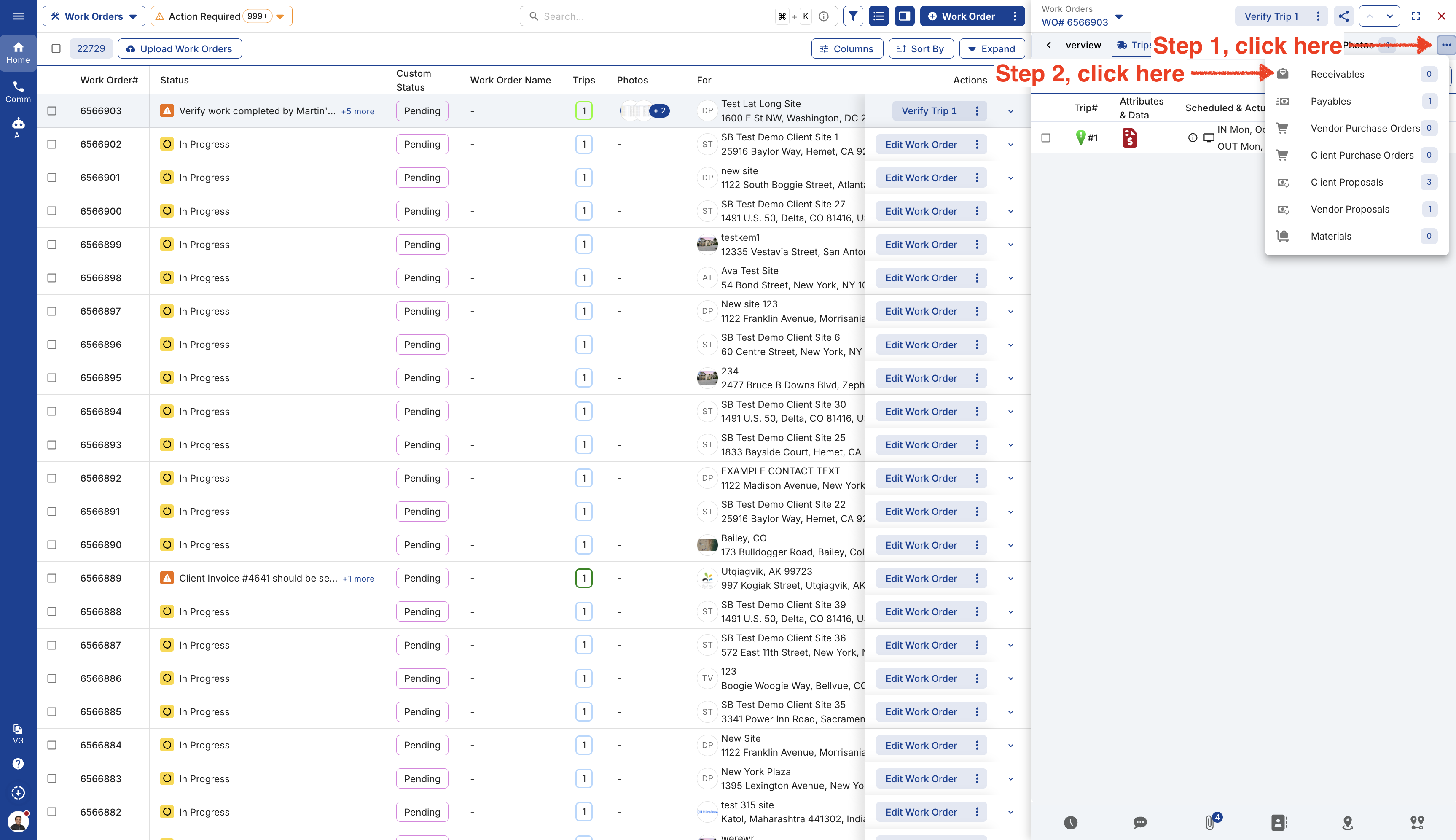Expand row for work order 6566890
The width and height of the screenshot is (1456, 840).
[1010, 545]
